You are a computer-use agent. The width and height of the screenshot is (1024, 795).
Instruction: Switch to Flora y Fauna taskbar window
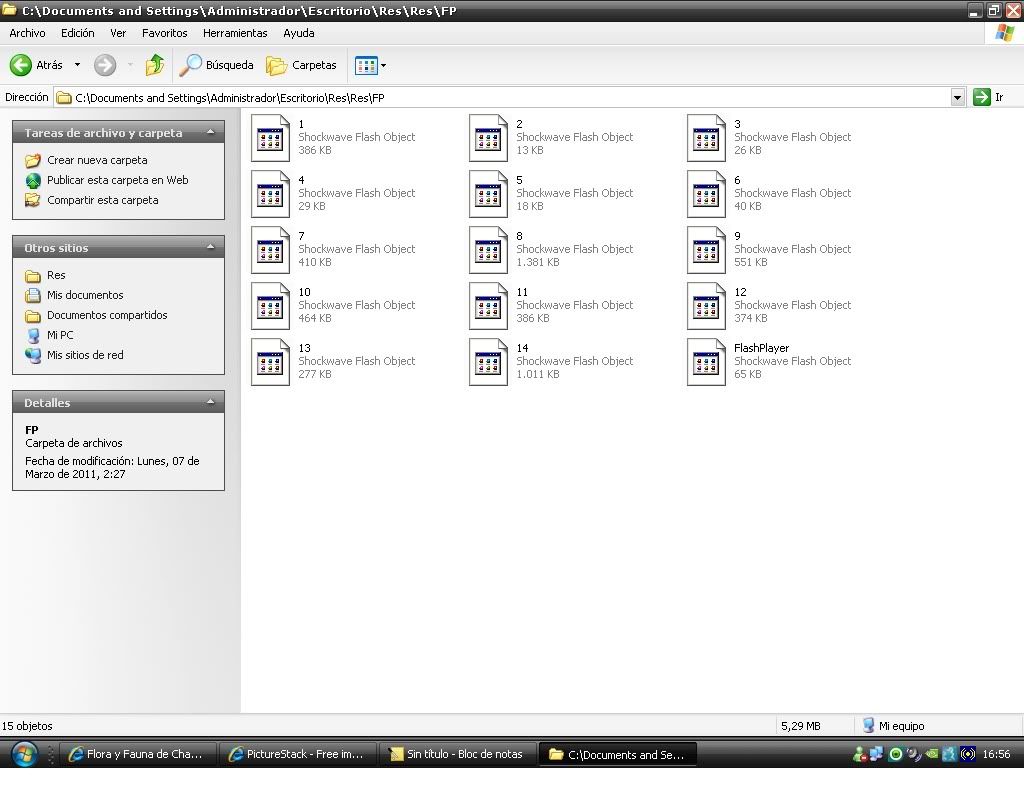click(136, 754)
